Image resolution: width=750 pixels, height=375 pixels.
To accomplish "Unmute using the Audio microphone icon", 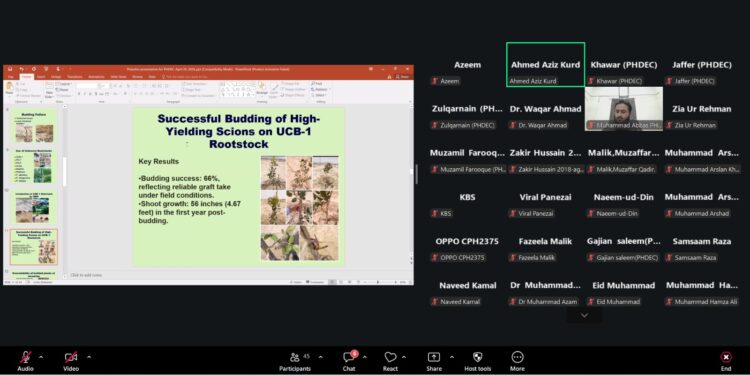I will coord(25,357).
